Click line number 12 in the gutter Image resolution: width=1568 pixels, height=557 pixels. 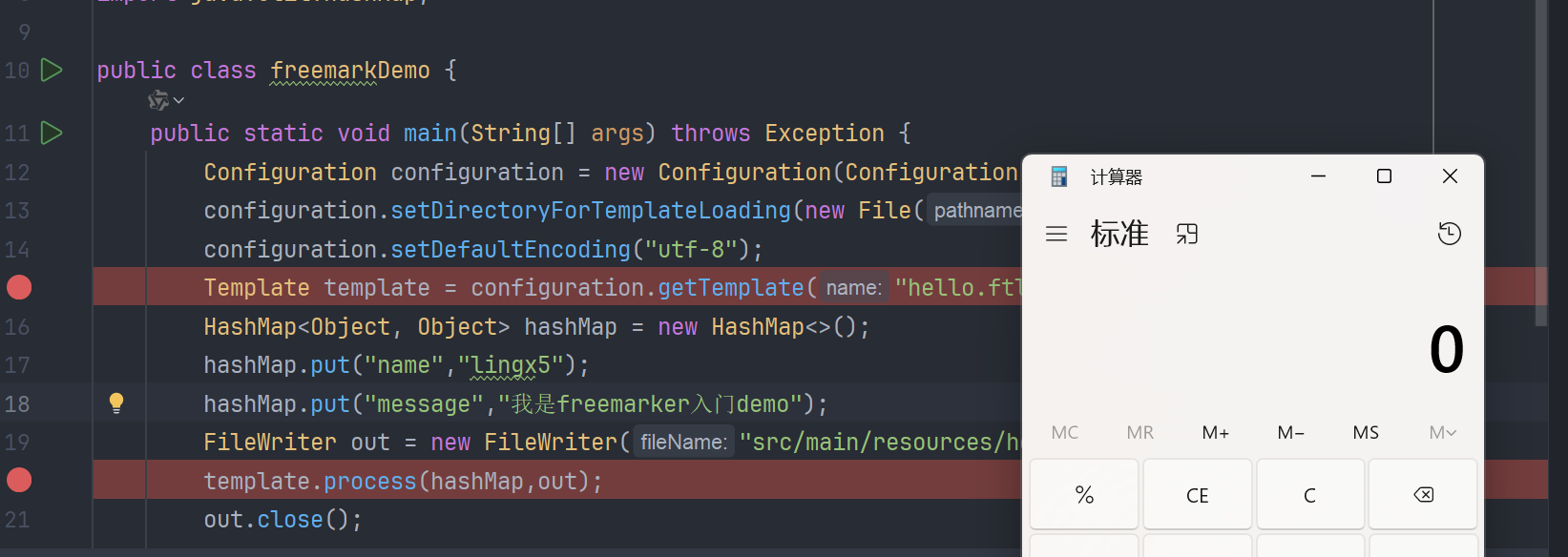pos(17,173)
